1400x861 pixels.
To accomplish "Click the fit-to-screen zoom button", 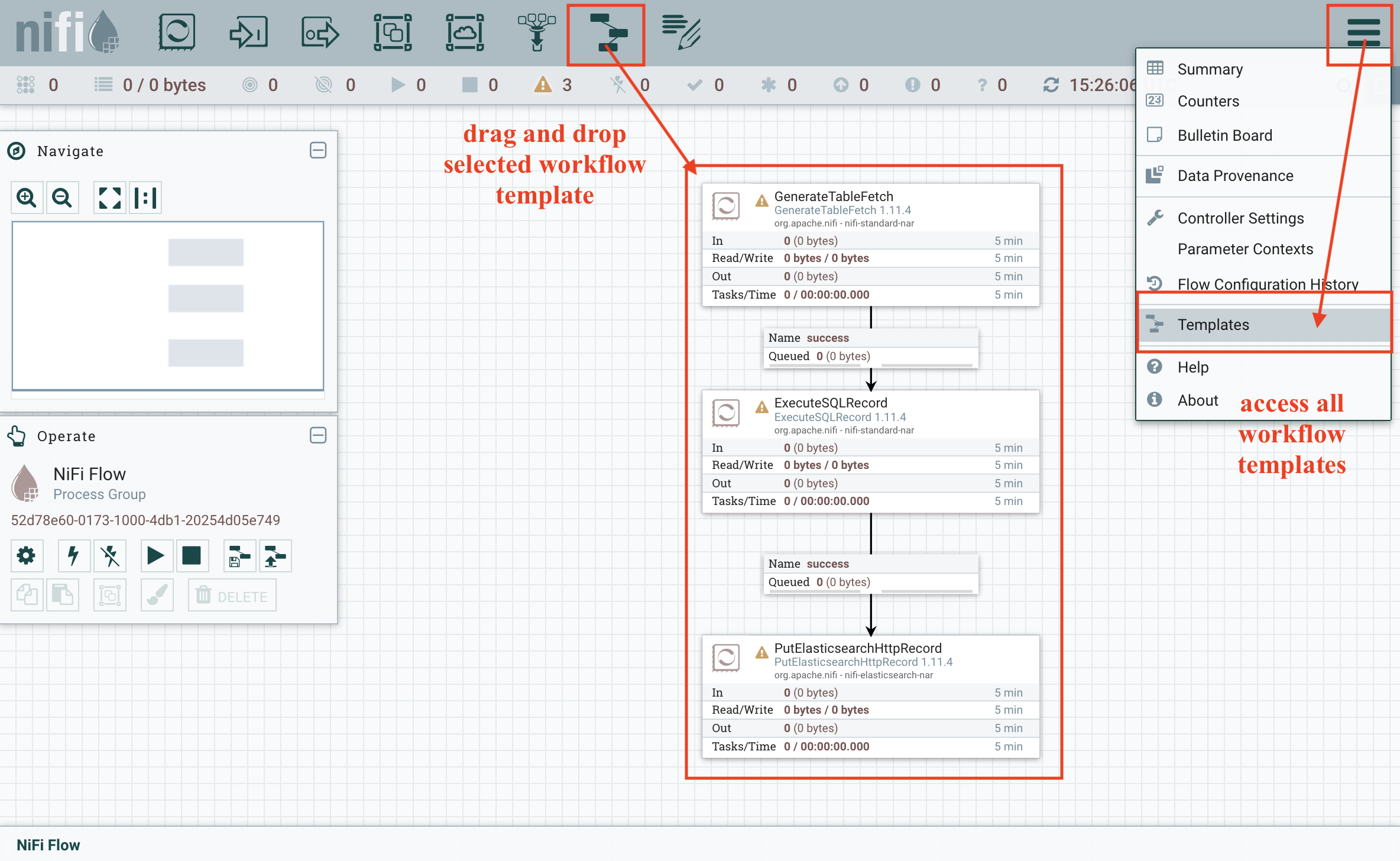I will coord(109,198).
